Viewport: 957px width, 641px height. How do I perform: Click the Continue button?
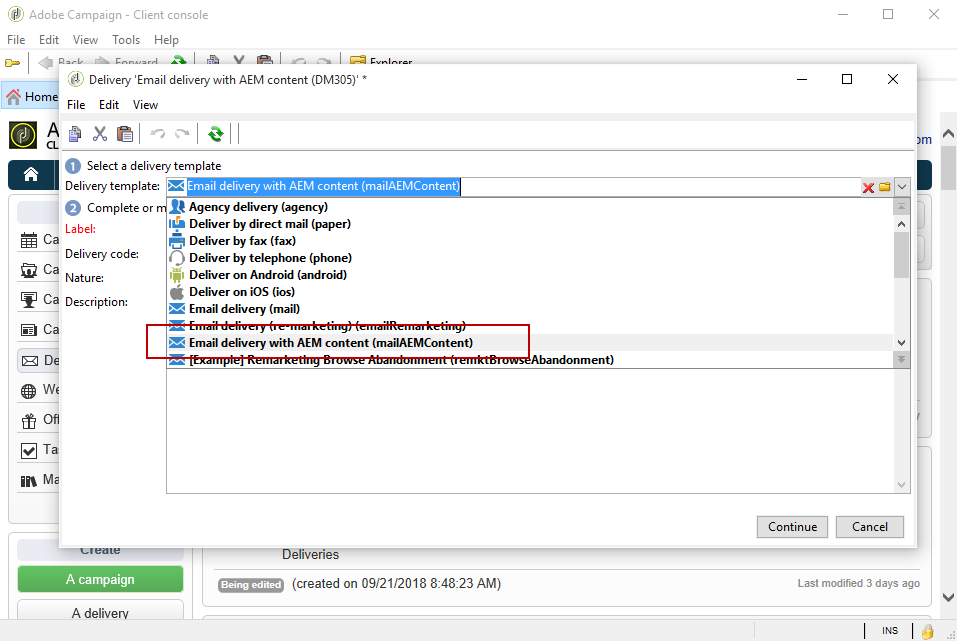pyautogui.click(x=792, y=527)
